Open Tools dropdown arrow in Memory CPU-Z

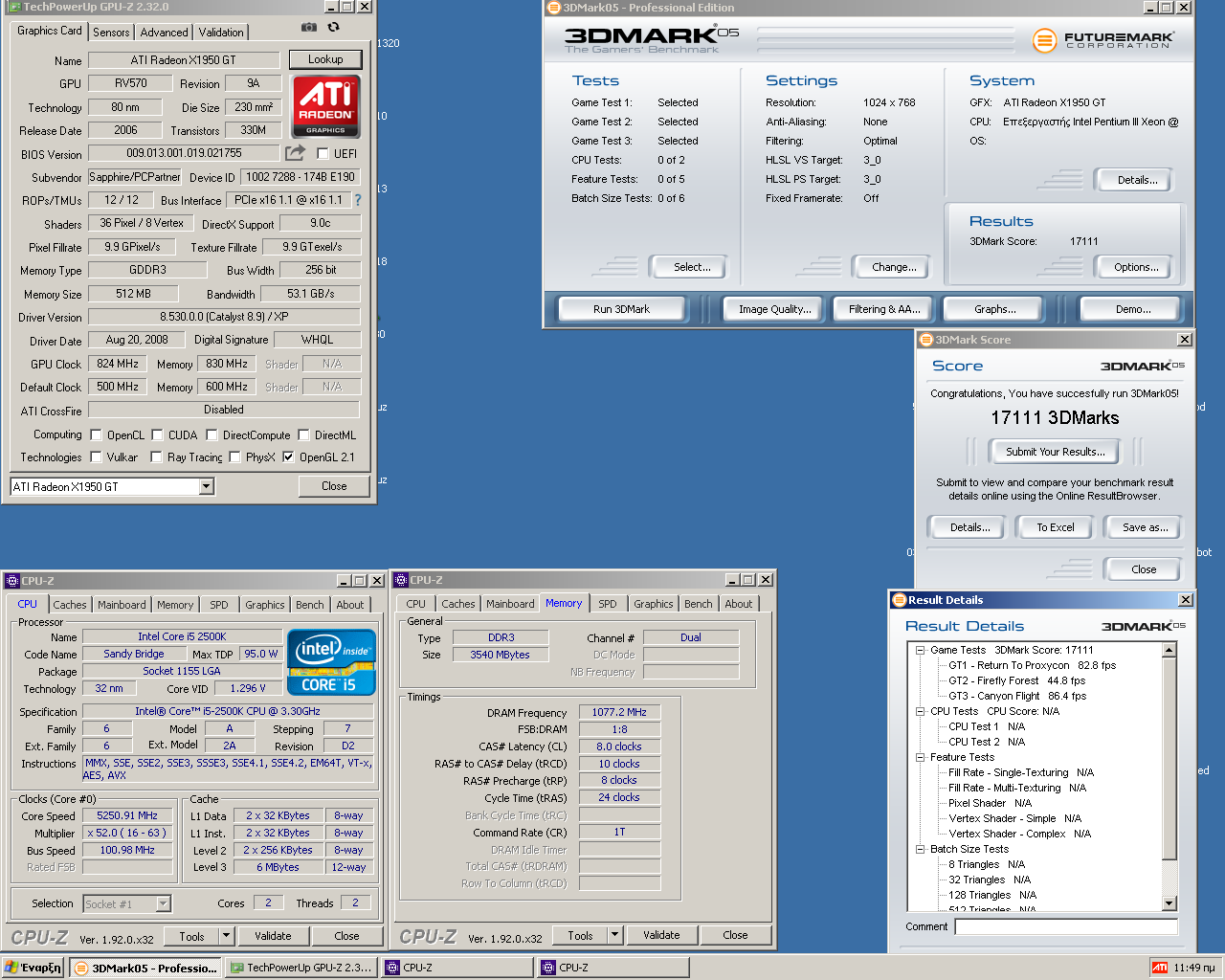[x=615, y=935]
